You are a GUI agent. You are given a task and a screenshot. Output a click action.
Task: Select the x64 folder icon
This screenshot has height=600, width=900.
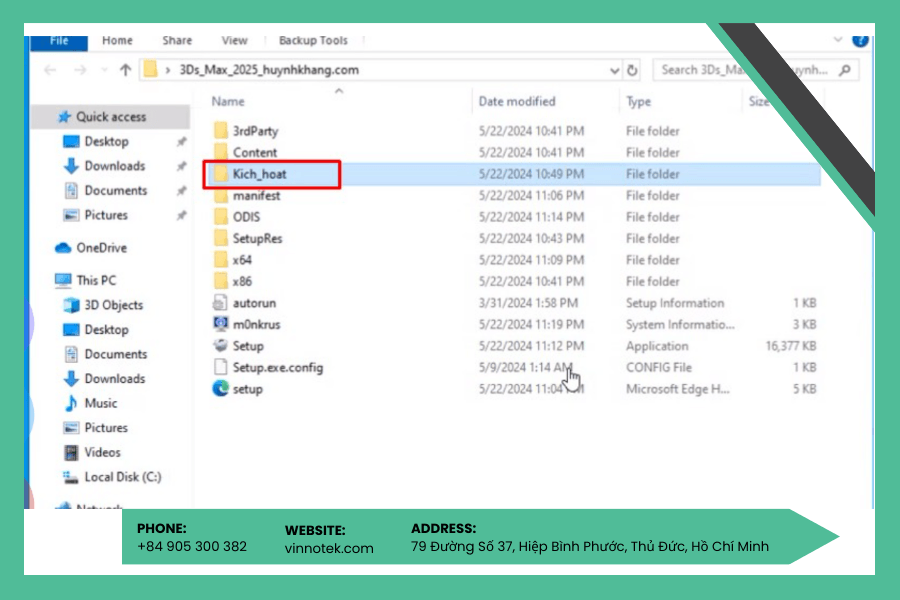coord(220,260)
